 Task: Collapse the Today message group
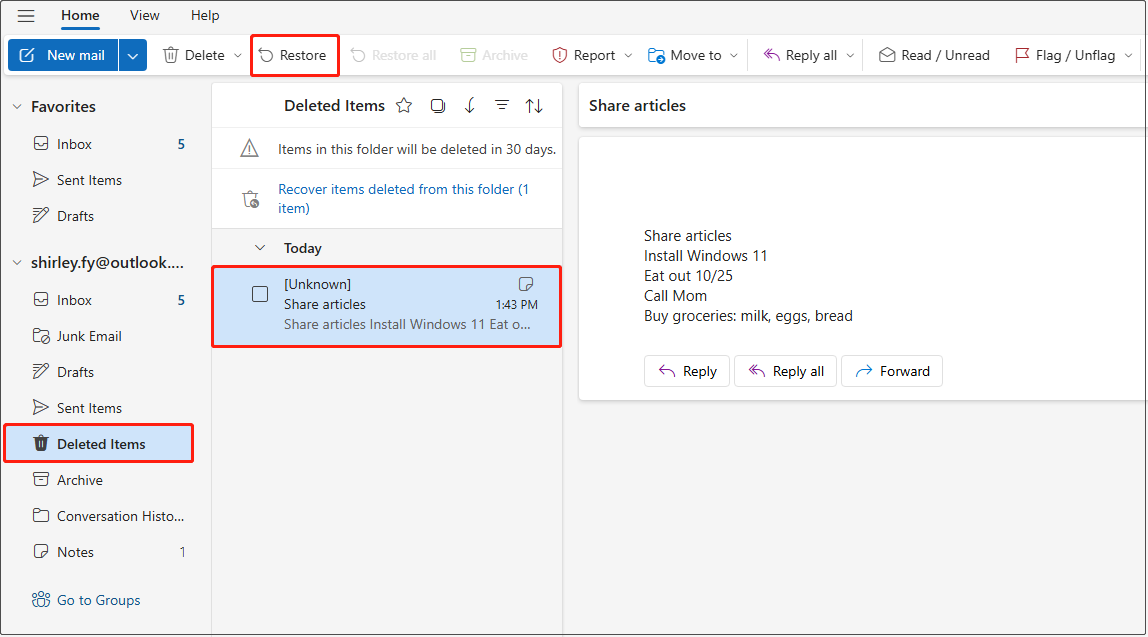(260, 247)
